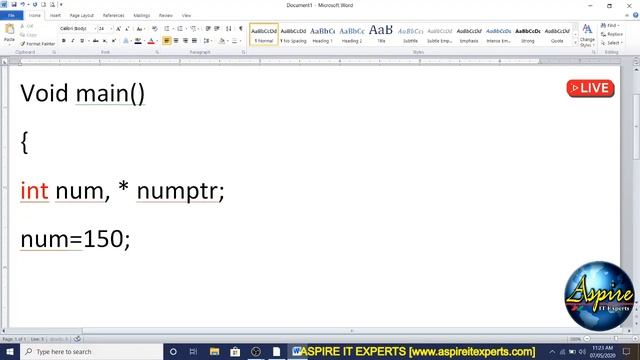Decrease indent in Paragraph group
This screenshot has width=640, height=360.
[208, 29]
